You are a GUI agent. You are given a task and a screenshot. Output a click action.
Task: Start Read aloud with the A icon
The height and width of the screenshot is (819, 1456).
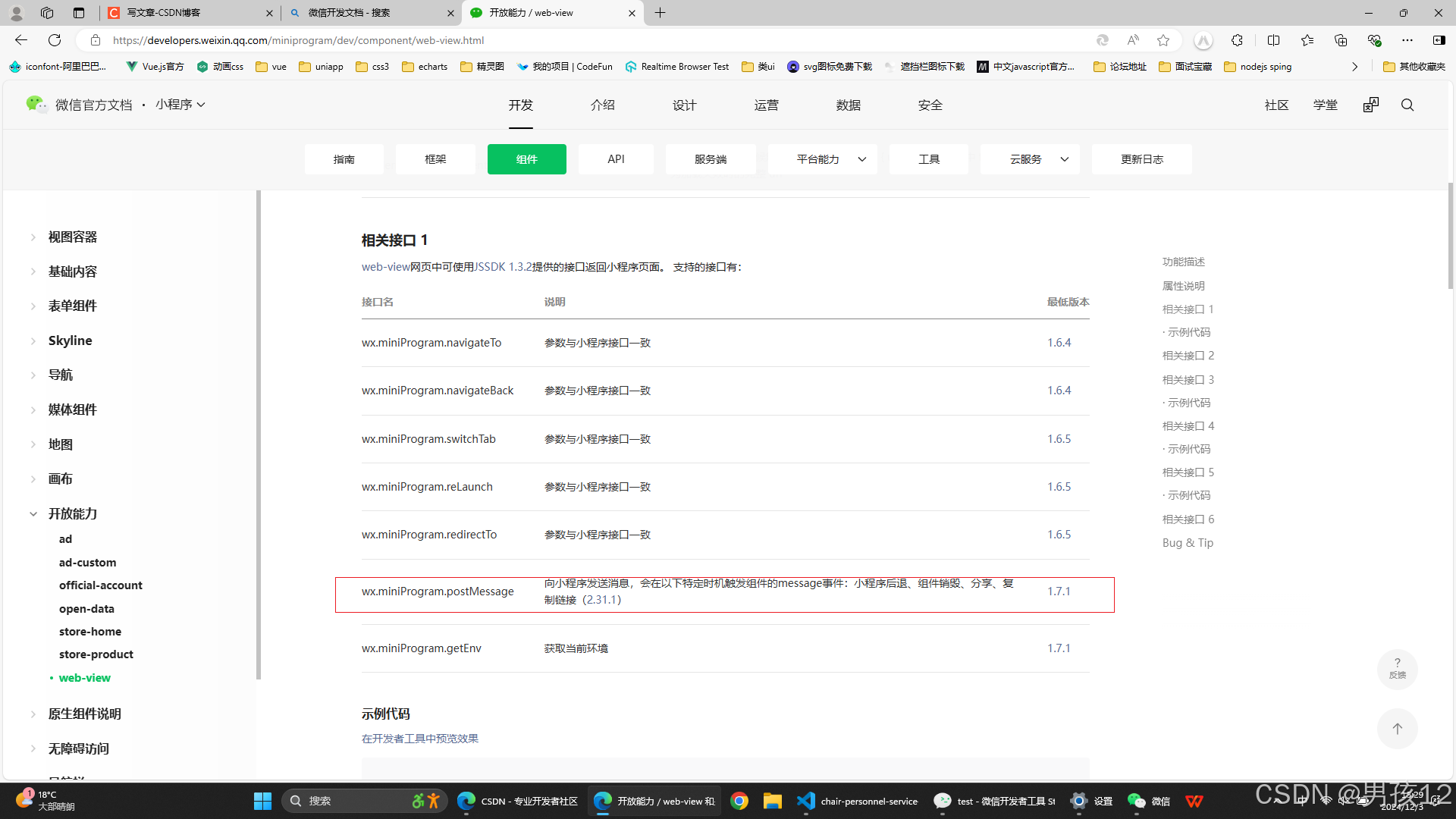[1132, 40]
